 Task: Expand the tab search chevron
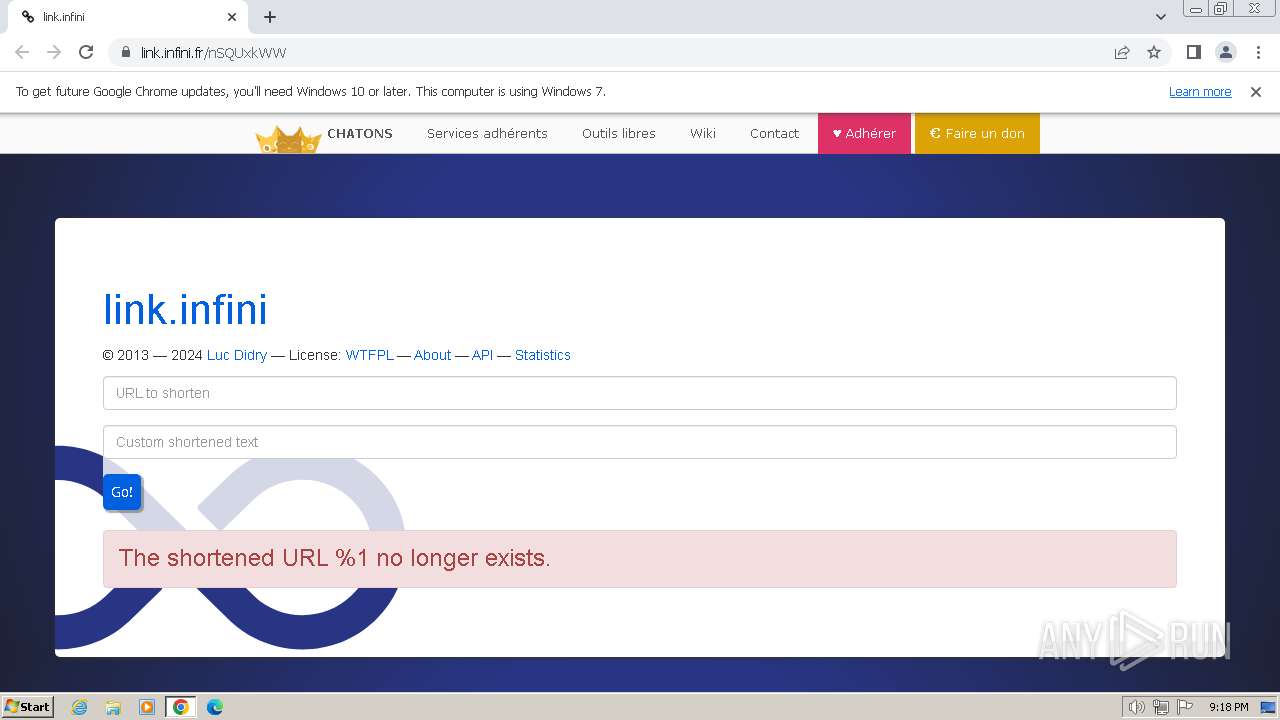(x=1160, y=17)
